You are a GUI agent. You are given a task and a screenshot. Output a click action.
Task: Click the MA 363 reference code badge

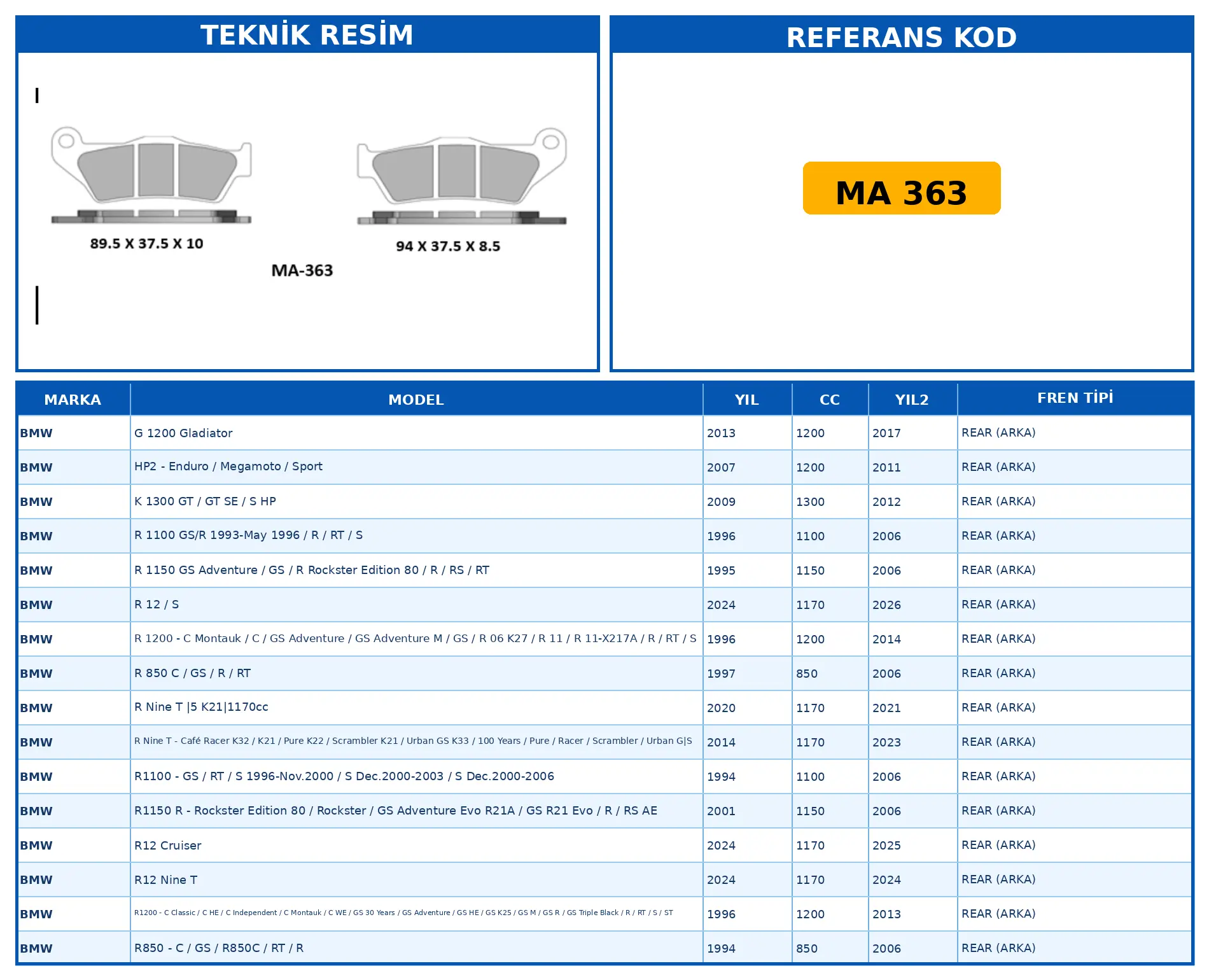(x=901, y=188)
